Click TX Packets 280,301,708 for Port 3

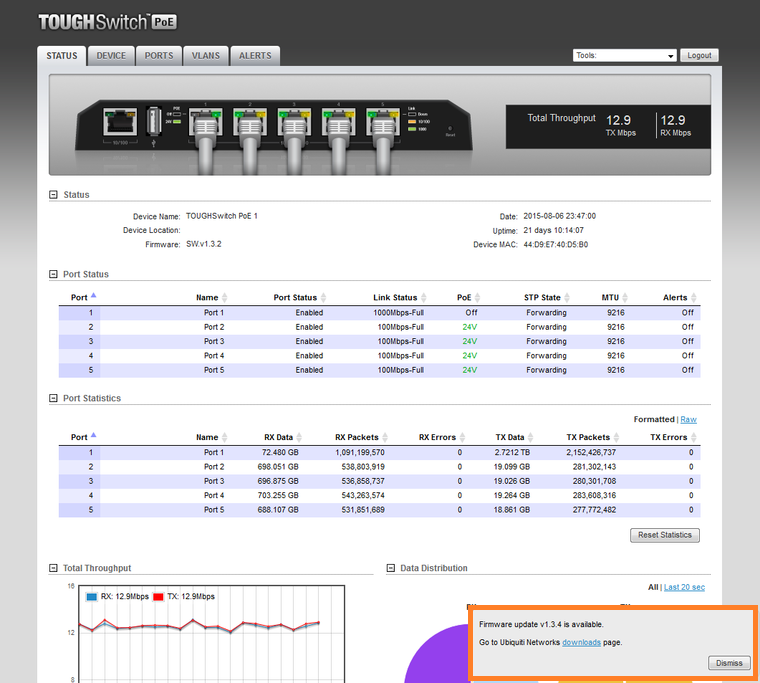(594, 481)
